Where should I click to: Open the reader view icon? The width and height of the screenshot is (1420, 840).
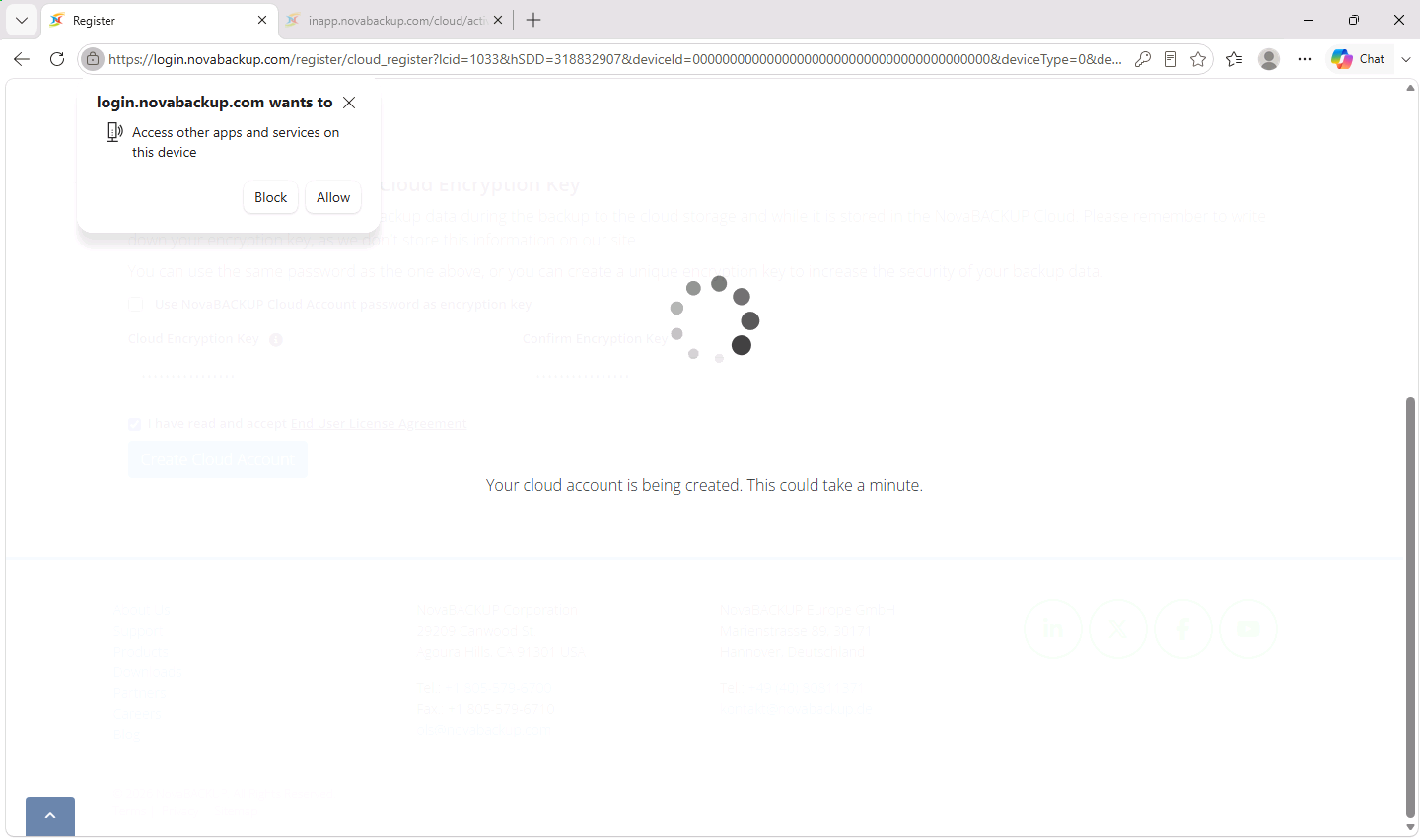(1171, 59)
